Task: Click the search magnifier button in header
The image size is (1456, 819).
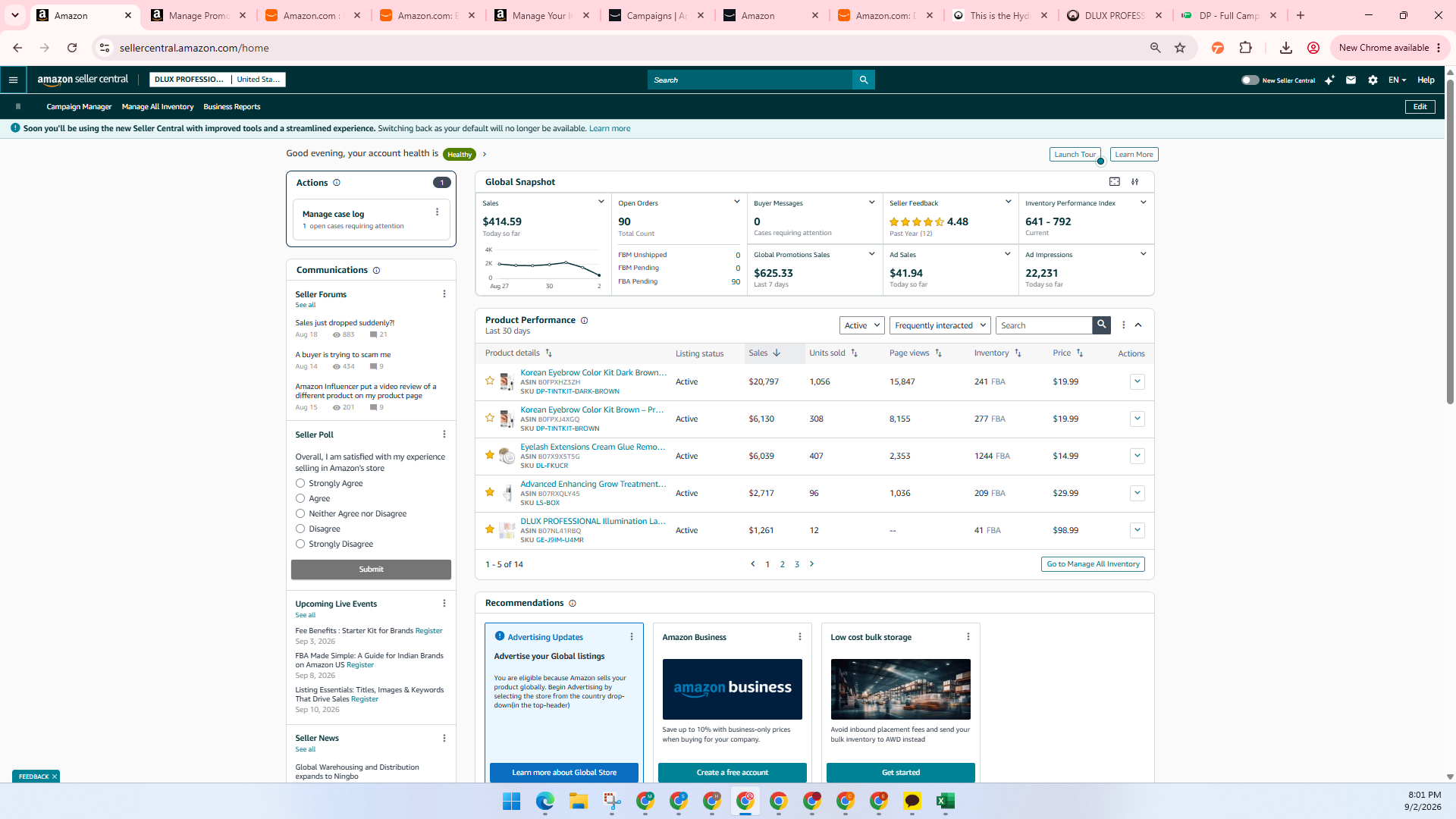Action: click(x=863, y=80)
